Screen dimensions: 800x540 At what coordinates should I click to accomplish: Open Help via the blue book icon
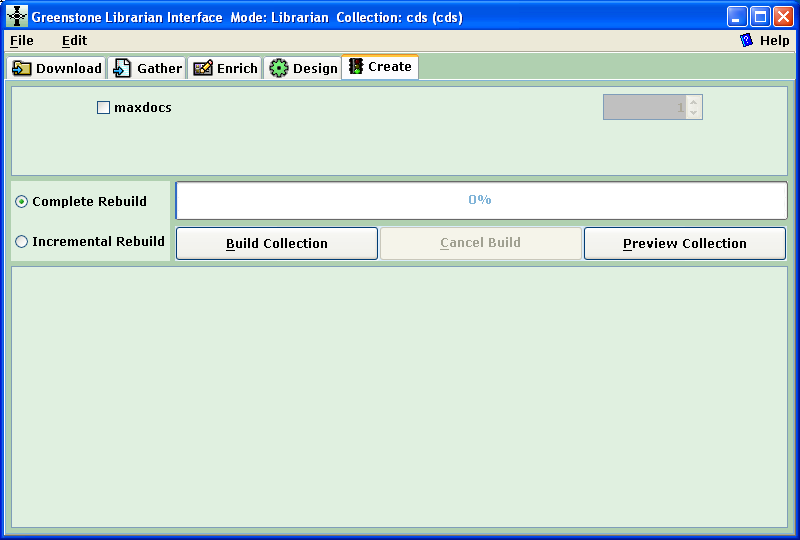(x=746, y=41)
